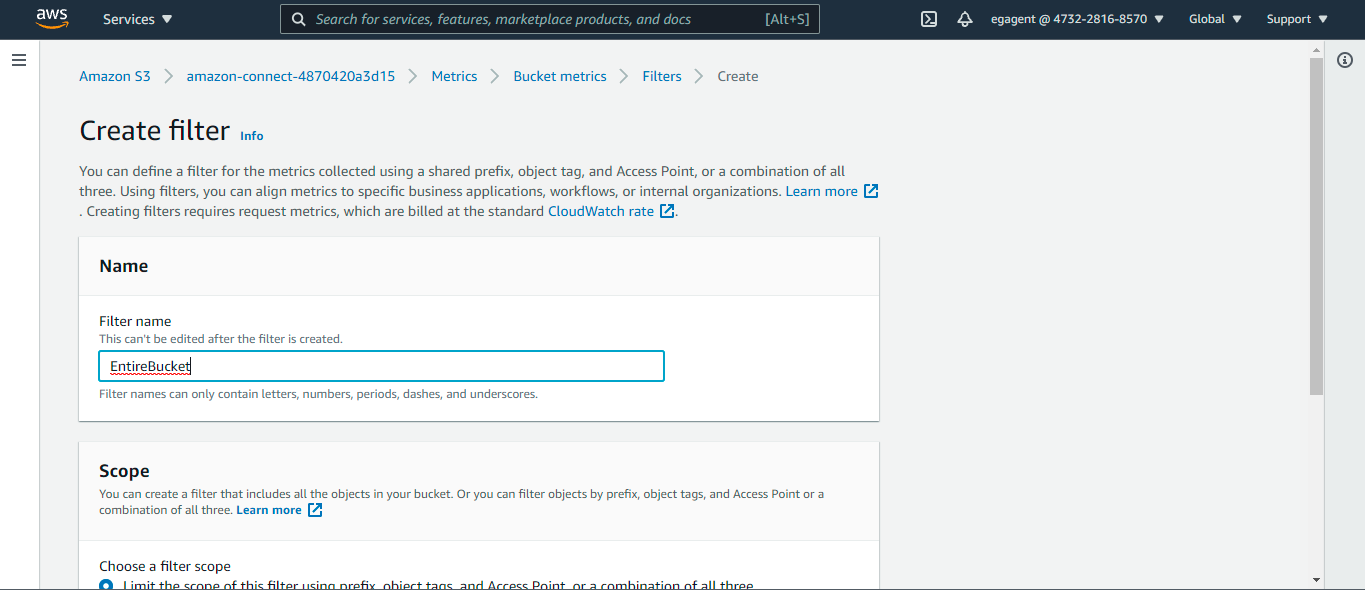Click the 'Filter names can only contain' hint
This screenshot has height=590, width=1365.
pyautogui.click(x=318, y=394)
